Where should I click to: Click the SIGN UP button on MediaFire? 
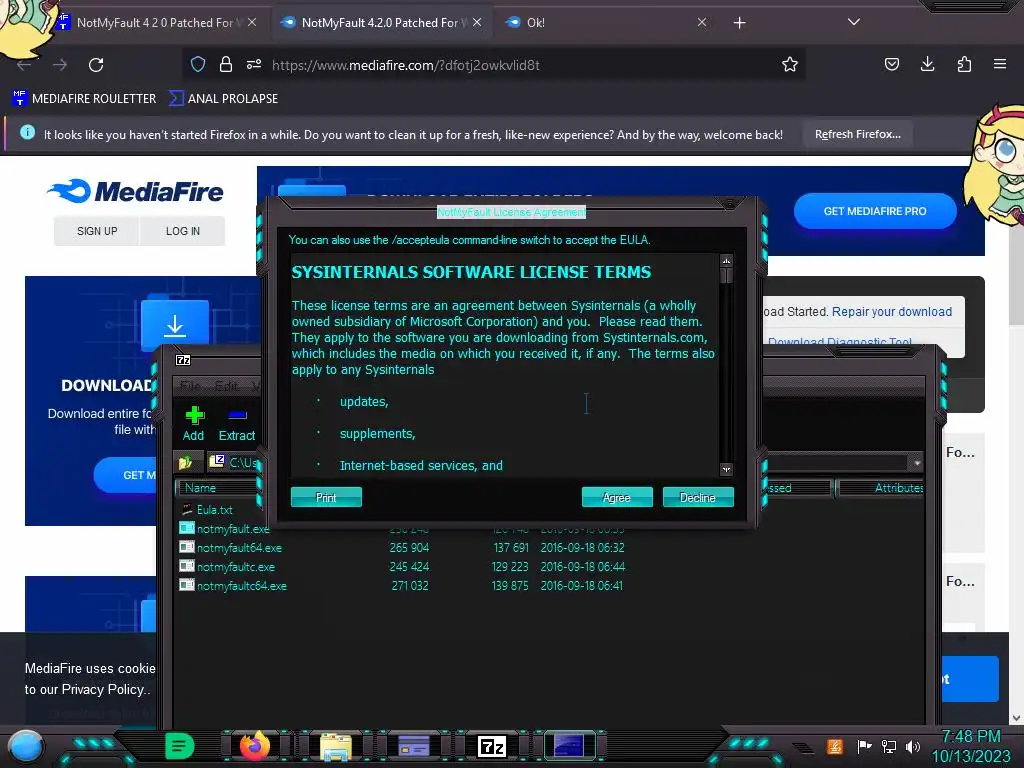[x=97, y=231]
